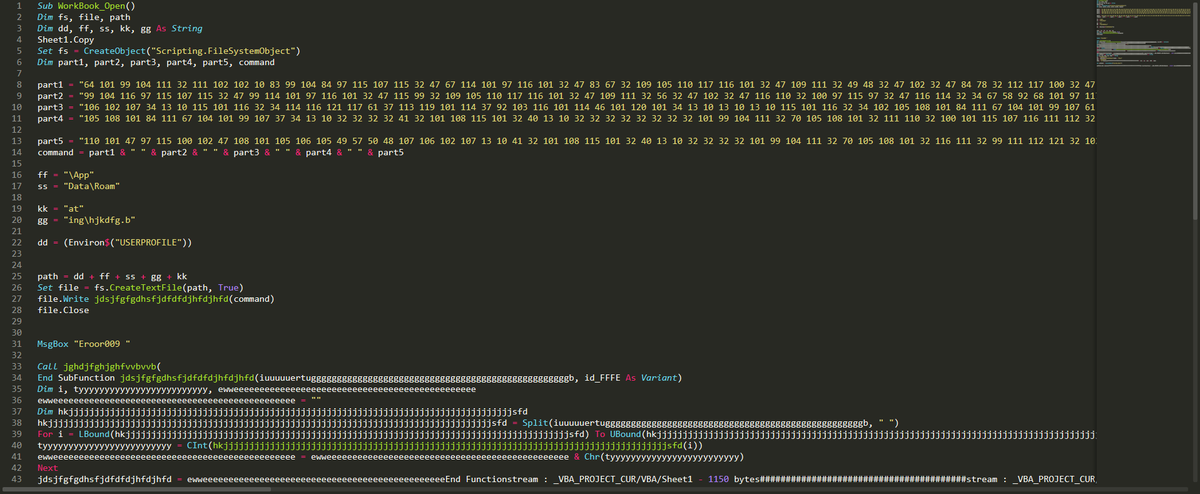
Task: Click the 'End Functionstream : _VBA_PROJECT_CUR/VBA/Sheet1' text
Action: 569,479
